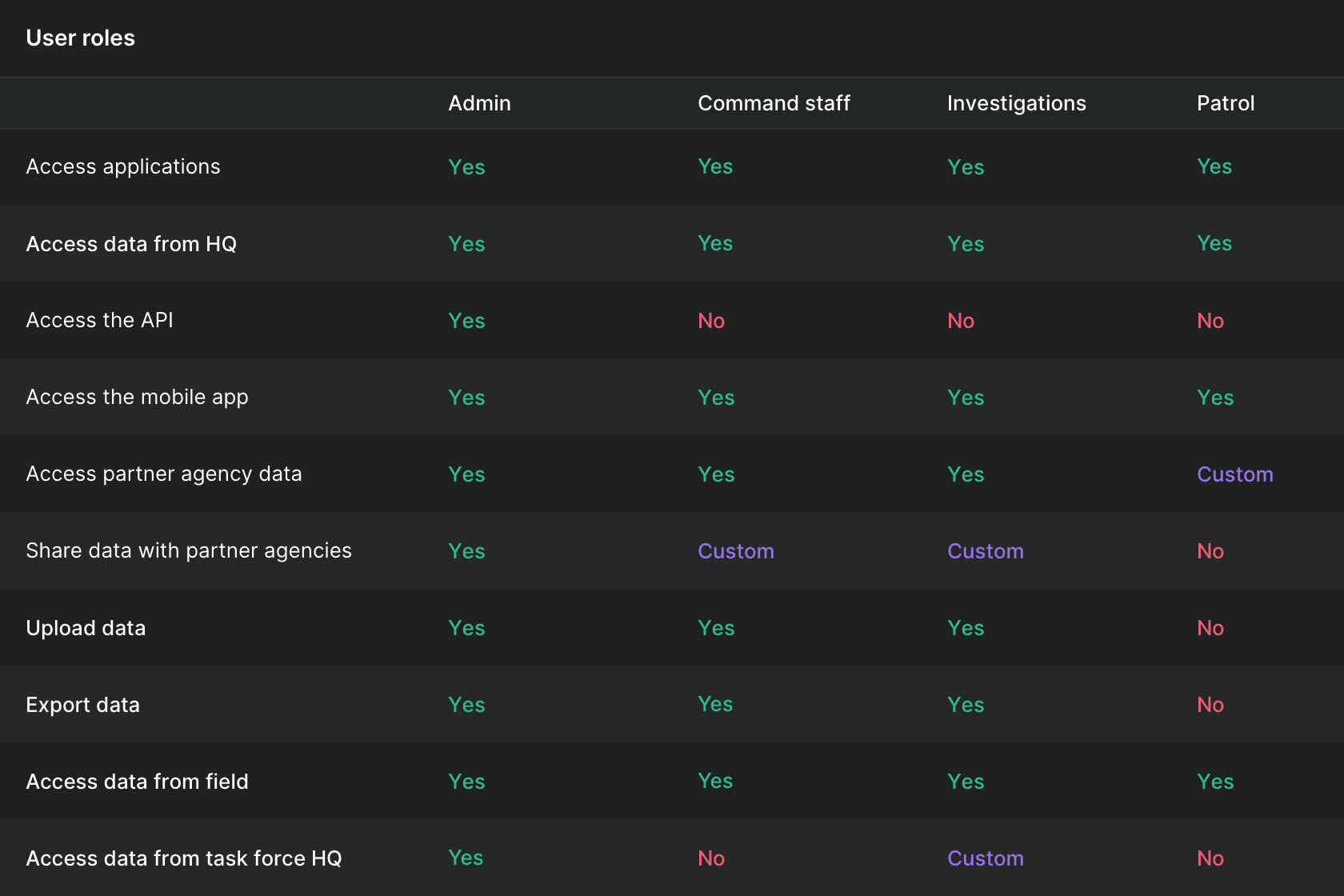Image resolution: width=1344 pixels, height=896 pixels.
Task: Click the User roles title
Action: tap(80, 38)
